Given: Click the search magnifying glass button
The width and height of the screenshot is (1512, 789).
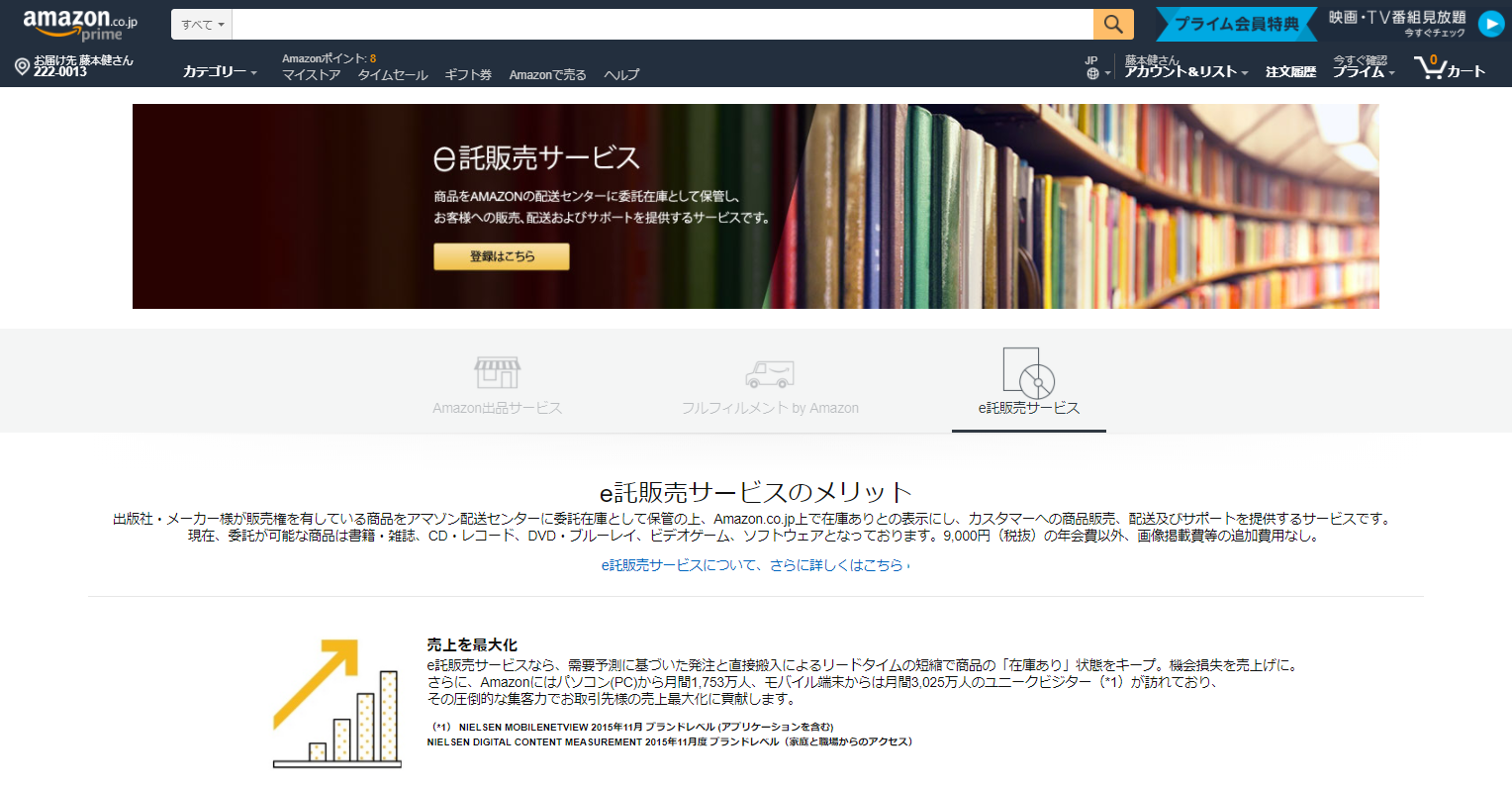Looking at the screenshot, I should 1113,24.
